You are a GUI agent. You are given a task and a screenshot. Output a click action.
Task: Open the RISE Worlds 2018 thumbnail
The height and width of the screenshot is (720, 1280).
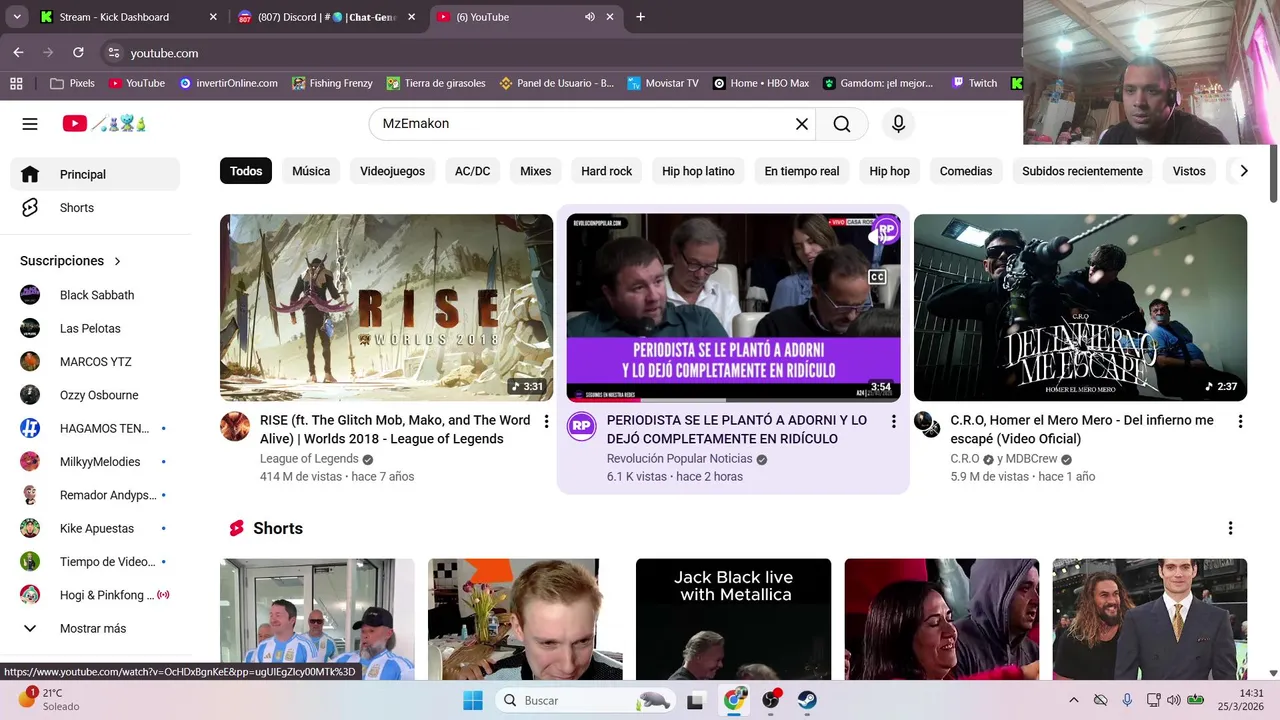pos(386,308)
